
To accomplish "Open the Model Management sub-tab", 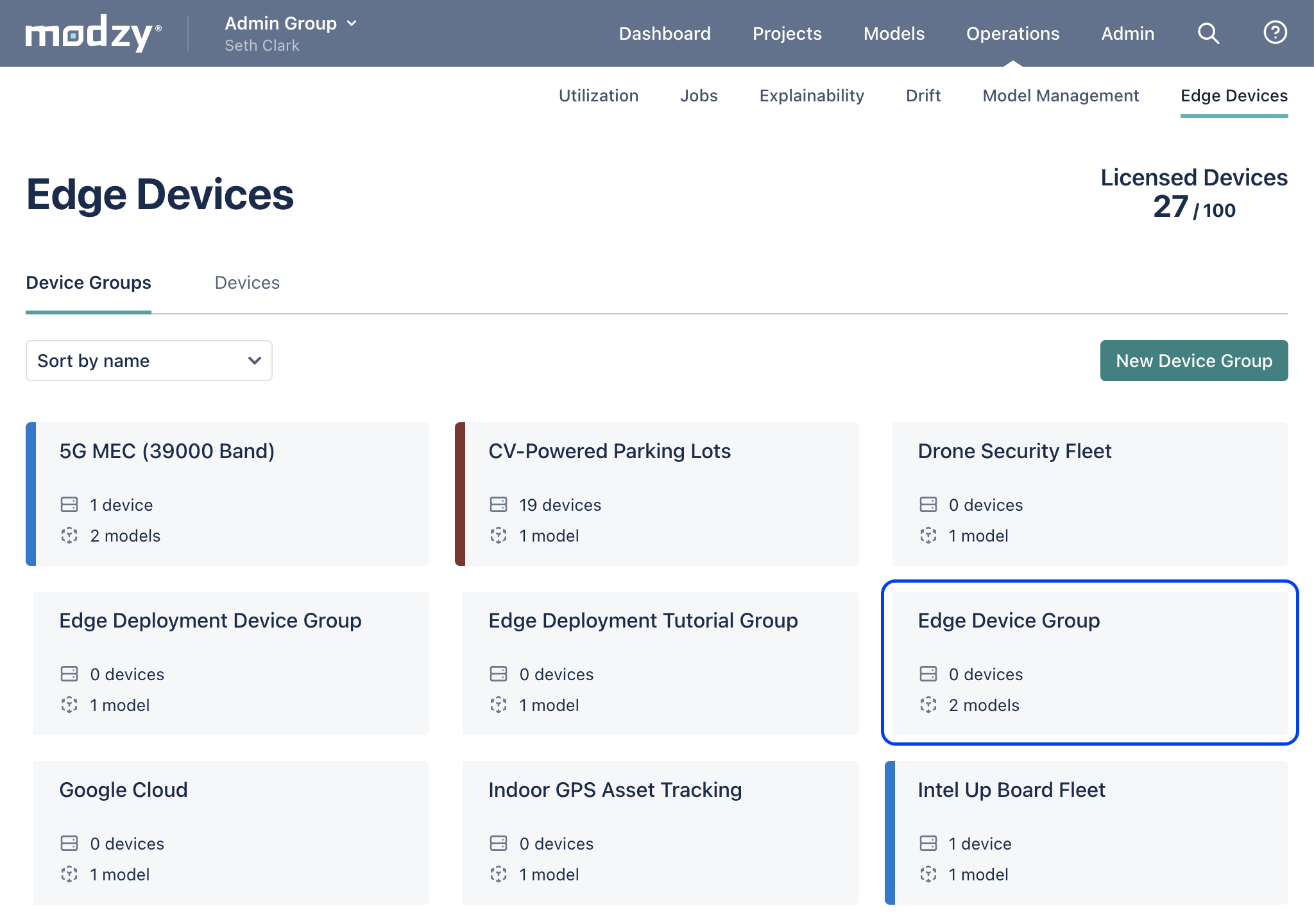I will coord(1061,96).
